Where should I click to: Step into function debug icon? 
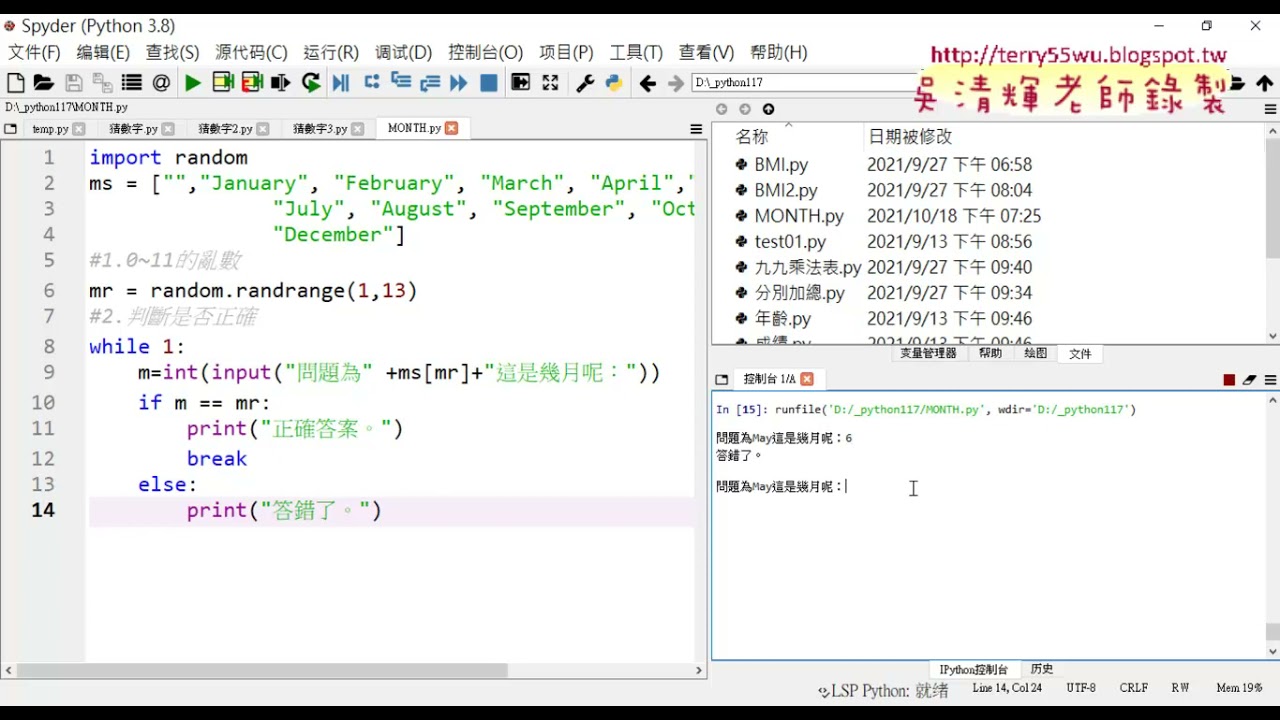[401, 83]
